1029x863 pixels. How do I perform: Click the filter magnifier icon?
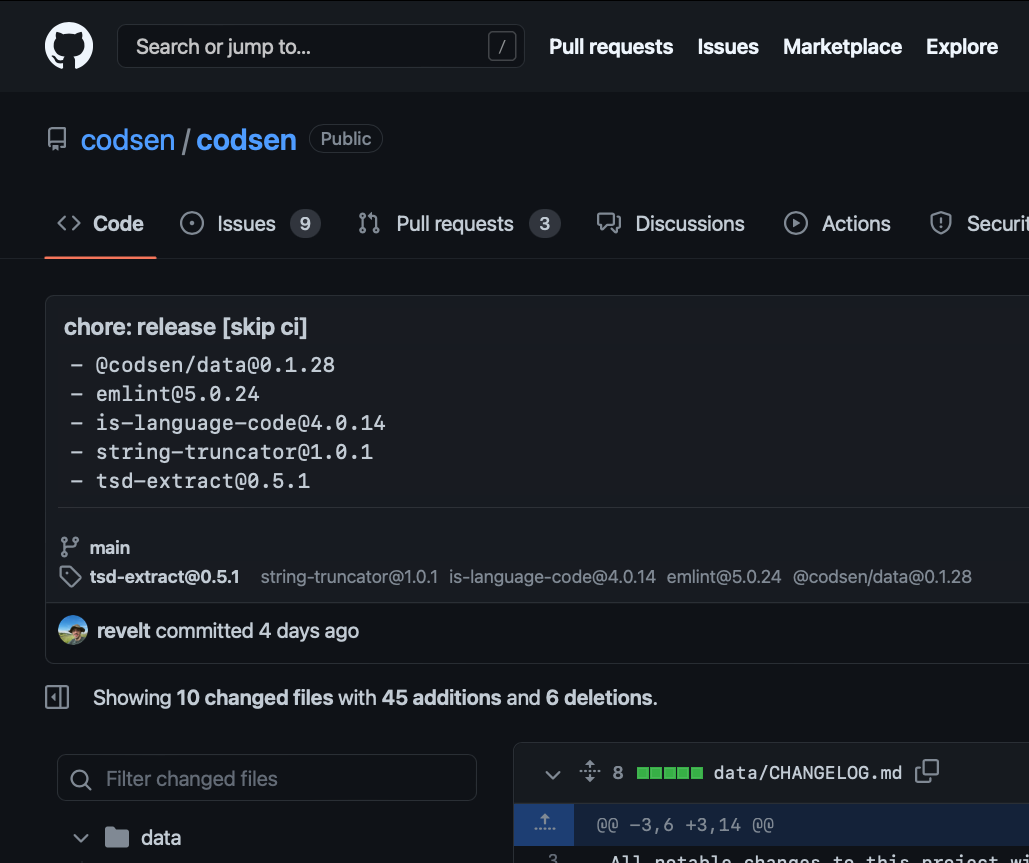pos(81,779)
